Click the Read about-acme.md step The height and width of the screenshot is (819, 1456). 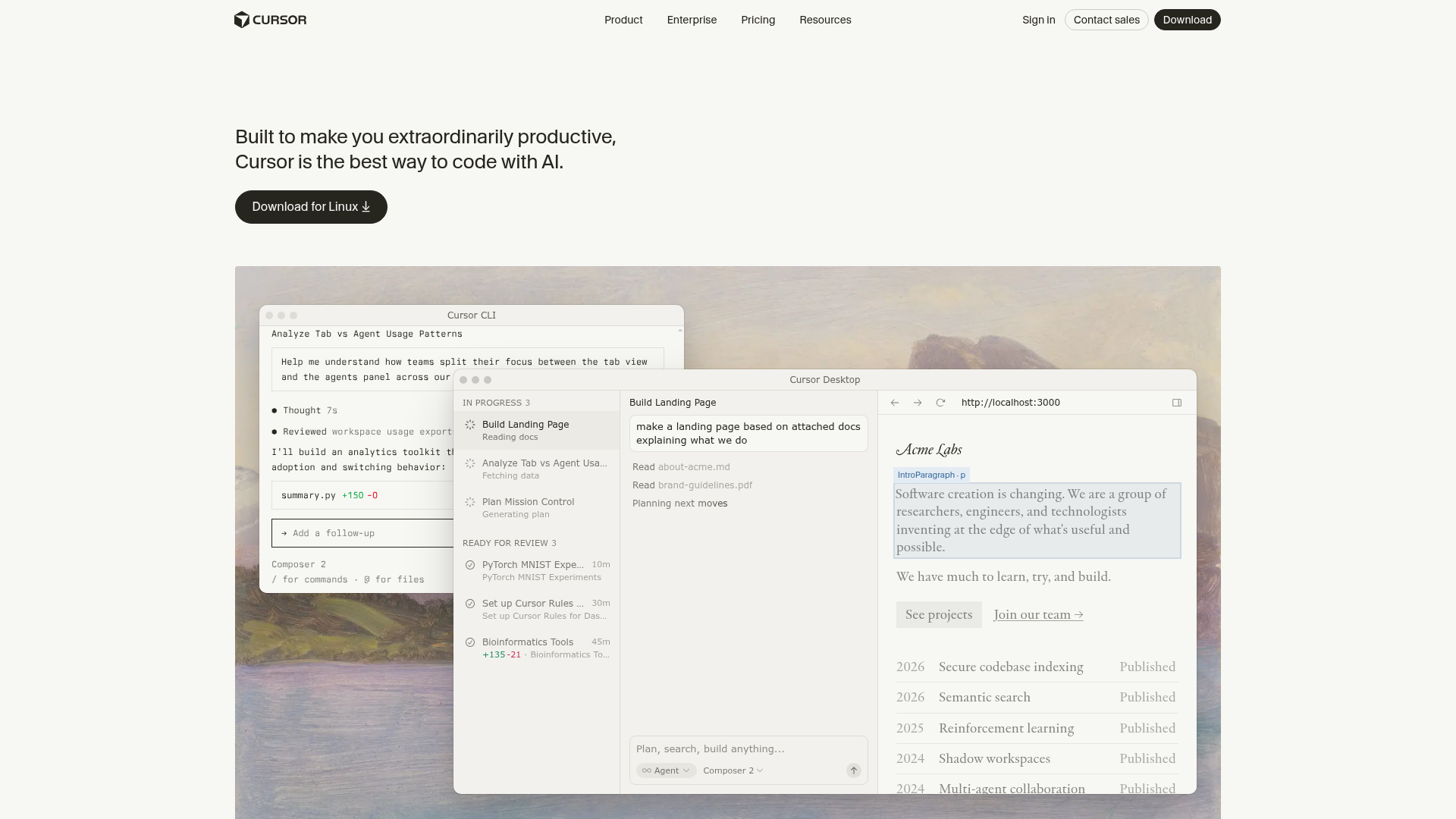click(x=681, y=467)
